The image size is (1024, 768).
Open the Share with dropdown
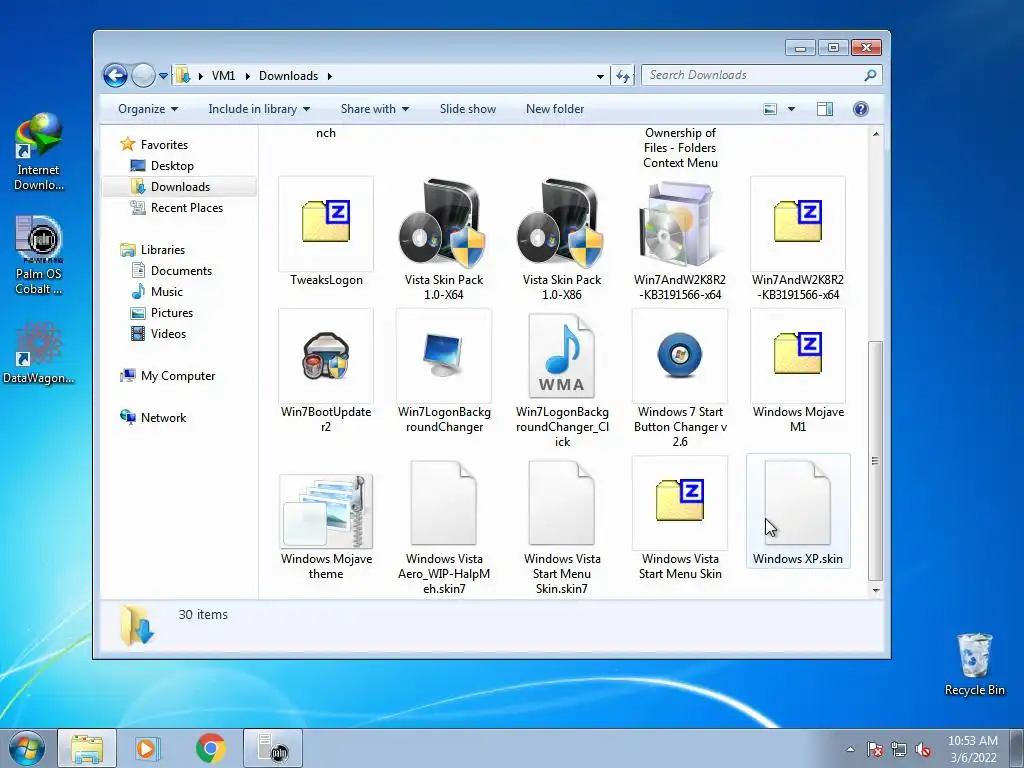click(x=375, y=109)
